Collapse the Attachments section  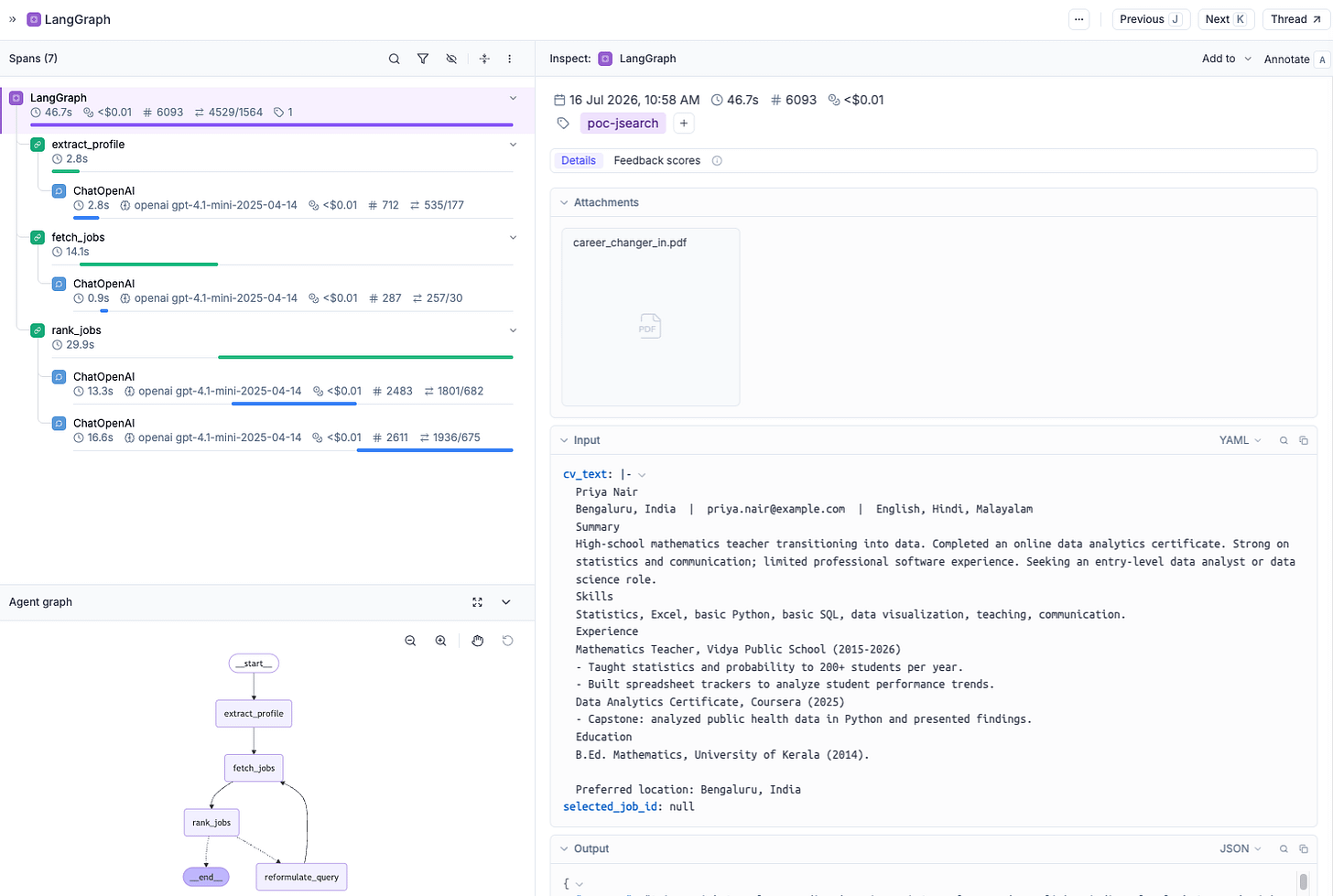tap(564, 202)
